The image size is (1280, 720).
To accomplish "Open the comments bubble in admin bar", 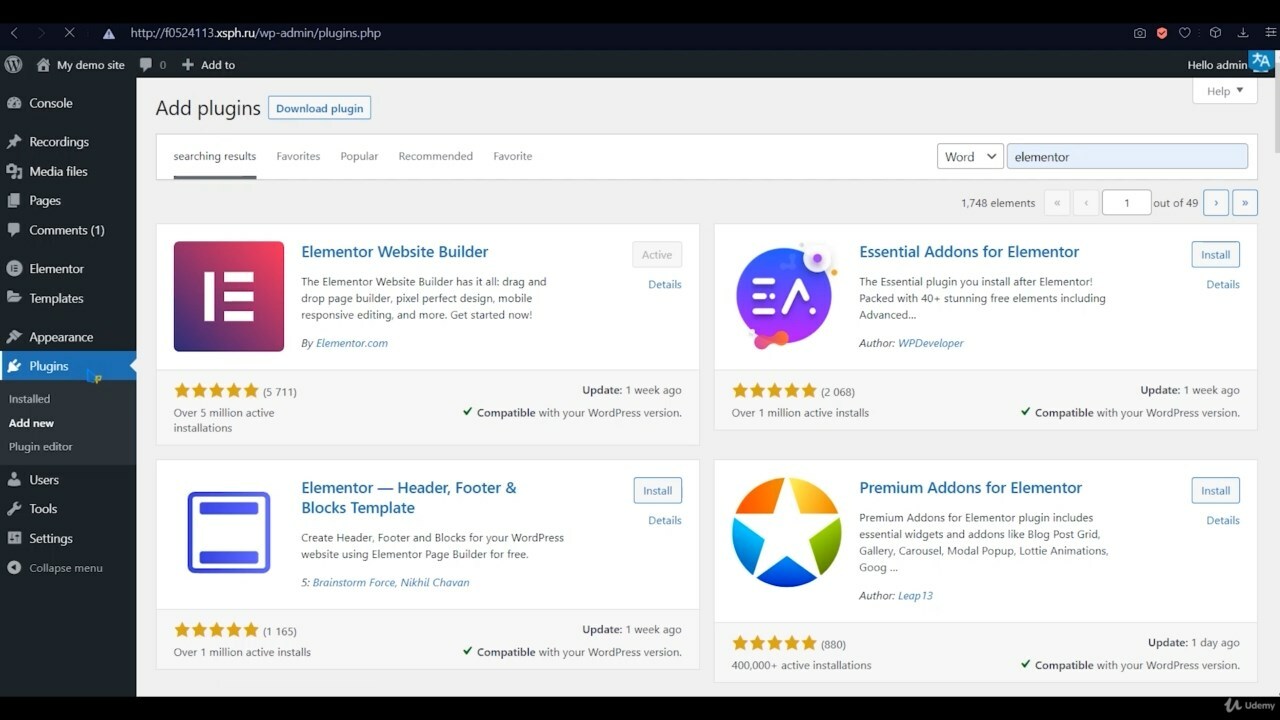I will [152, 65].
